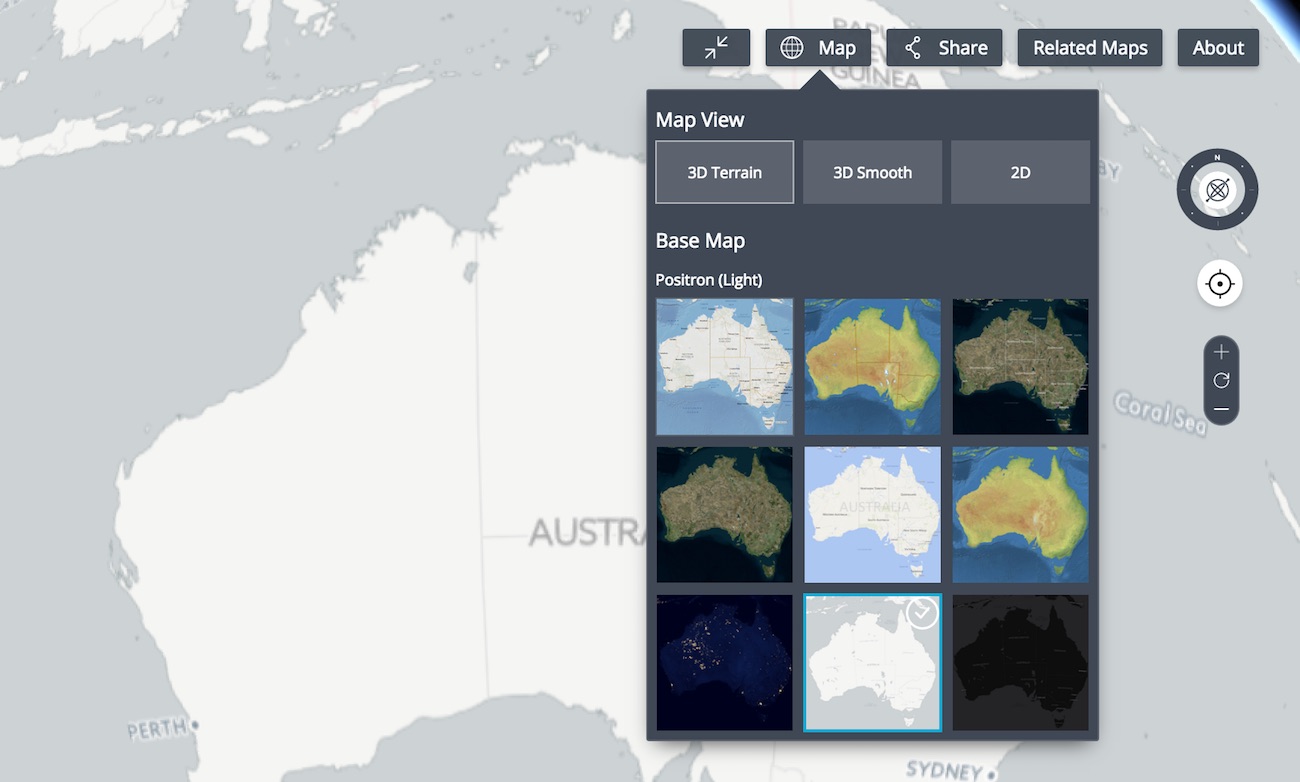1300x782 pixels.
Task: Reset map bearing via the compass icon
Action: [1217, 189]
